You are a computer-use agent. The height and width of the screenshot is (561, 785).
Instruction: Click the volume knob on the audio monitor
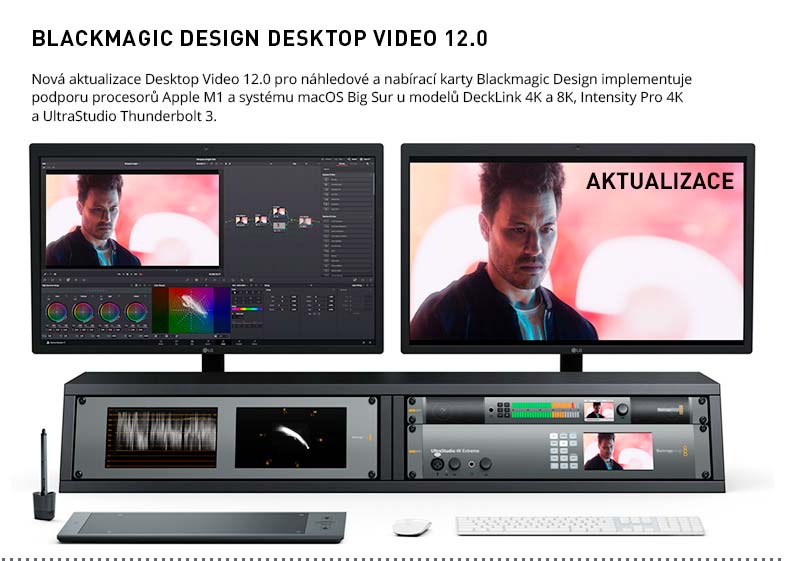click(622, 410)
